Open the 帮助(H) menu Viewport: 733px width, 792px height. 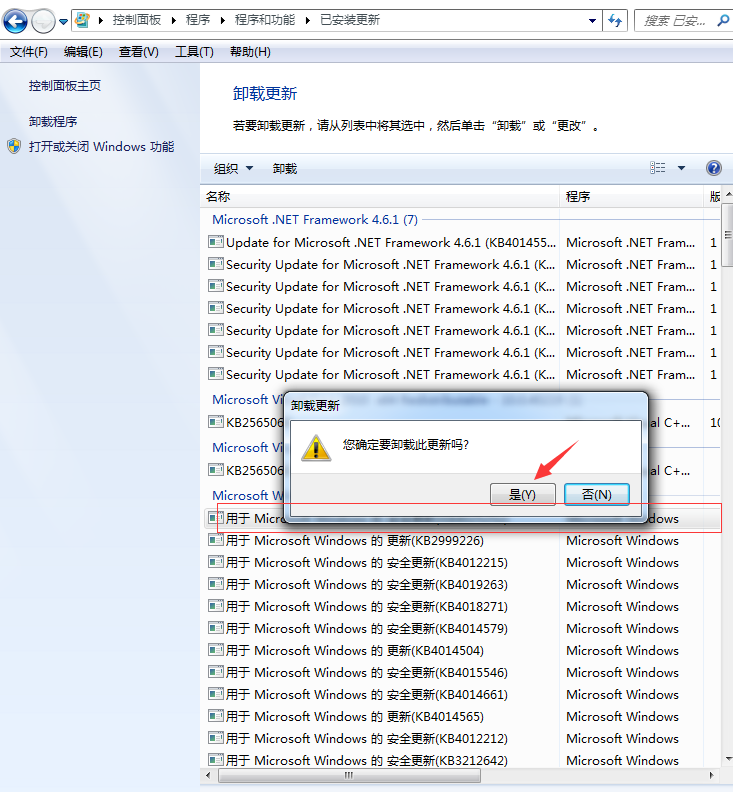click(250, 52)
